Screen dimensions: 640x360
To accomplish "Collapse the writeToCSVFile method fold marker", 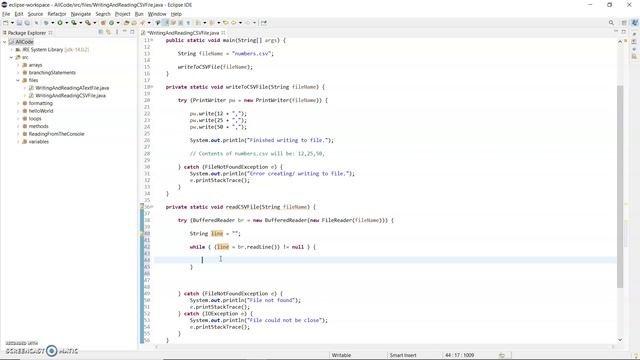I will click(152, 87).
